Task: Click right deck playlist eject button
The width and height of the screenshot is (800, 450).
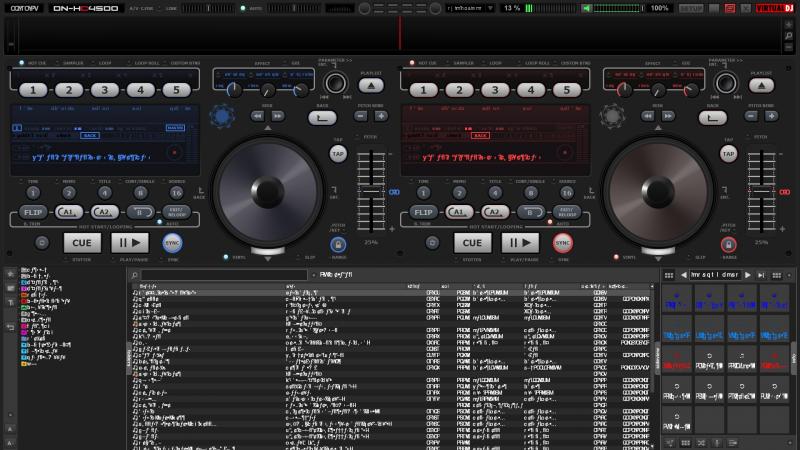Action: point(761,86)
